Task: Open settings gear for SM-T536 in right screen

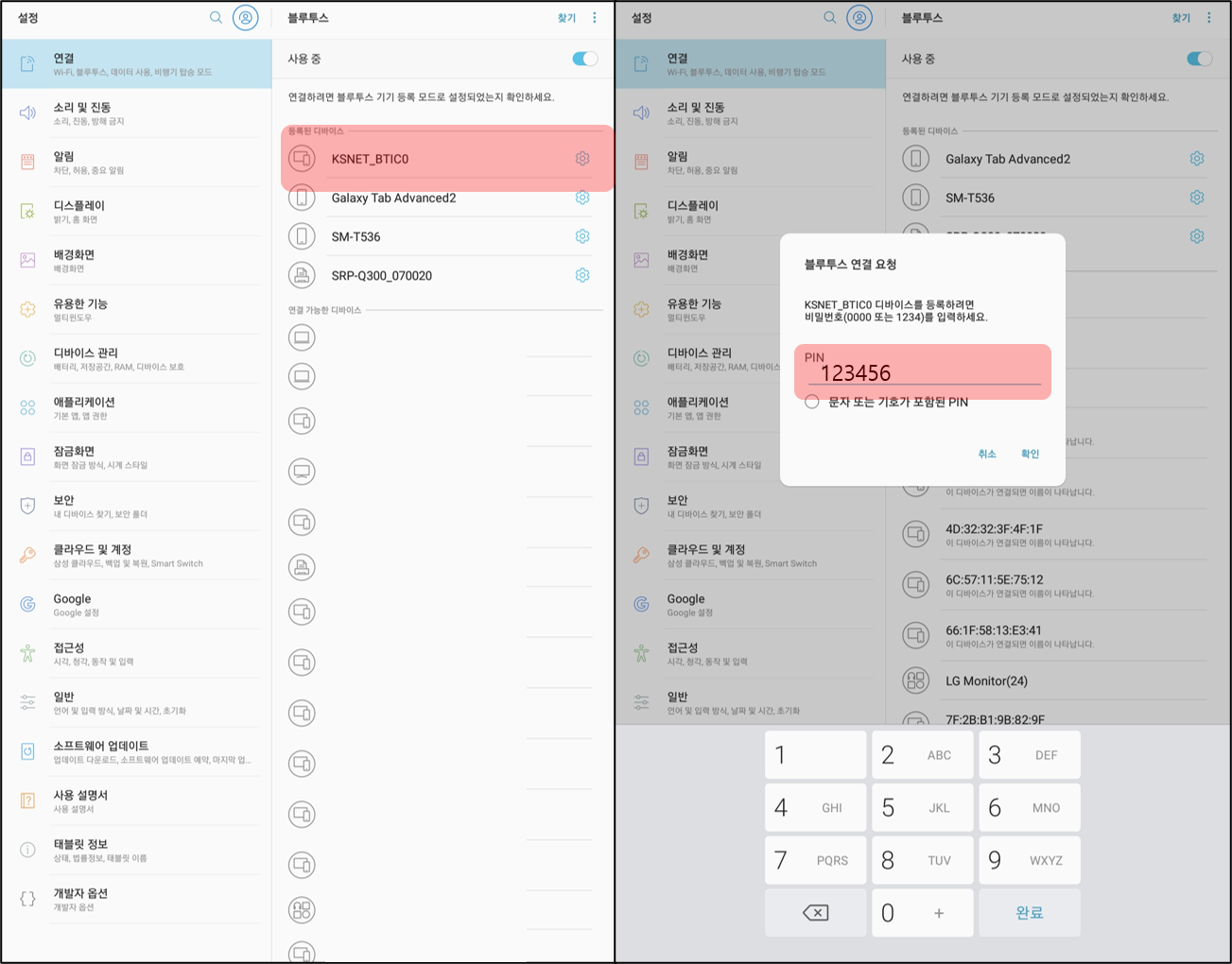Action: point(1197,198)
